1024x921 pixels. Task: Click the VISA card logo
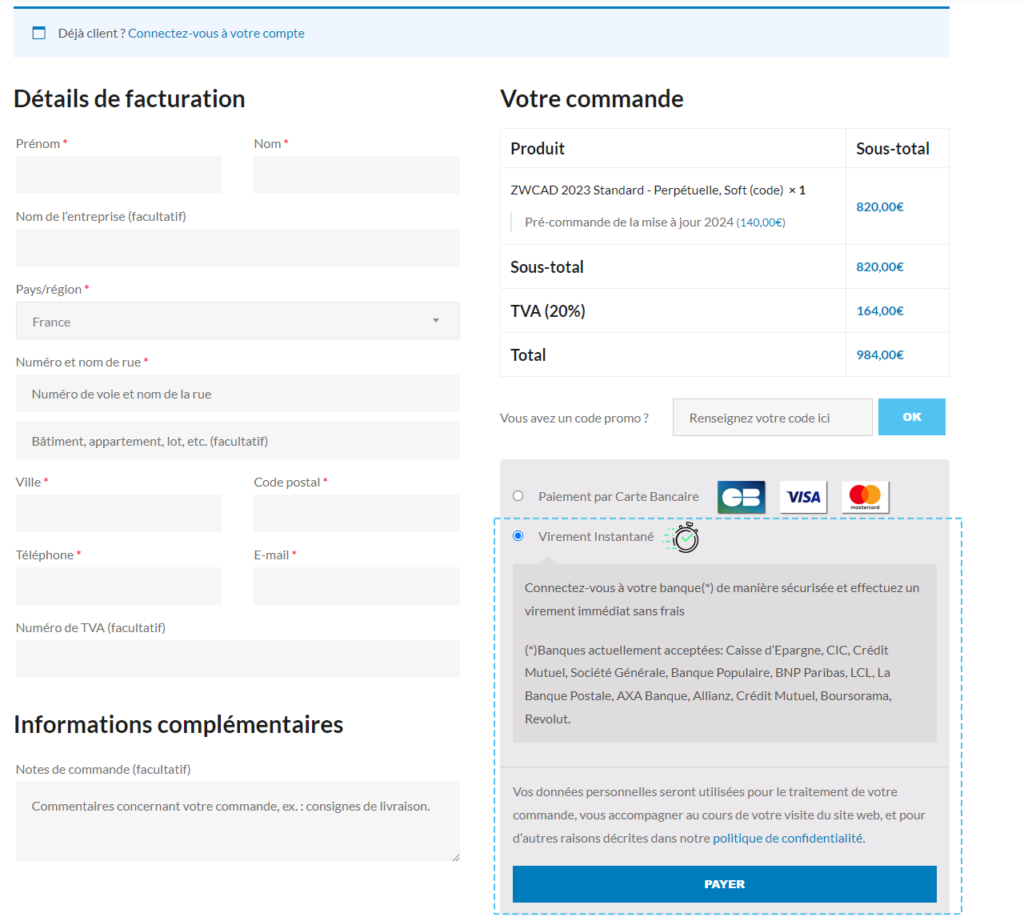(803, 497)
